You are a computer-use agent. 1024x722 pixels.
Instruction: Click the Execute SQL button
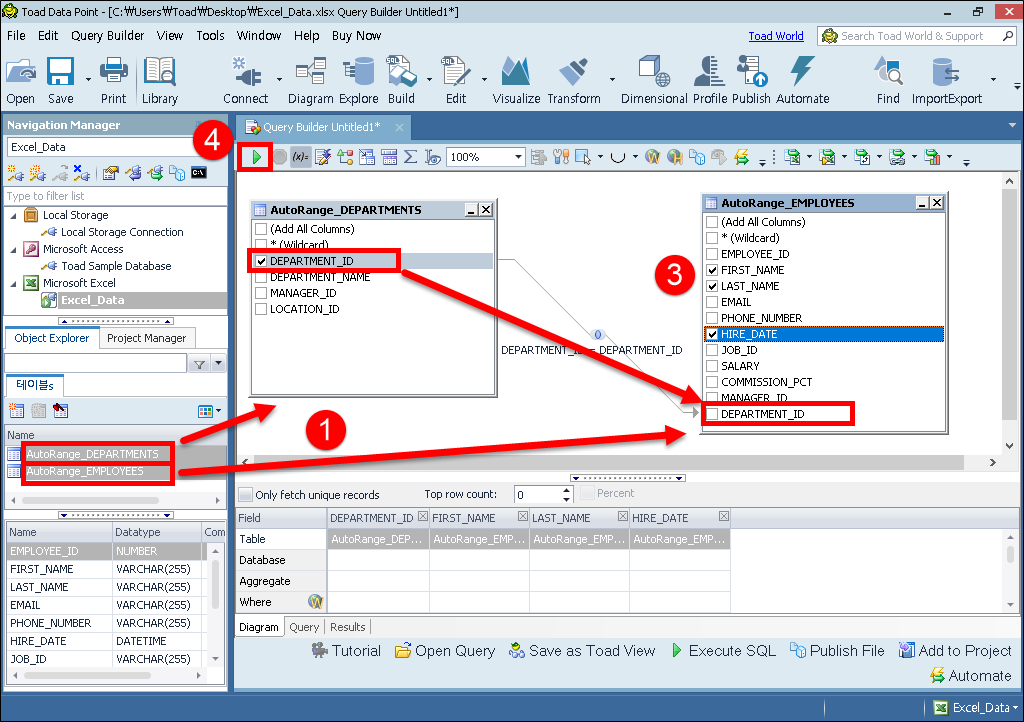coord(724,651)
